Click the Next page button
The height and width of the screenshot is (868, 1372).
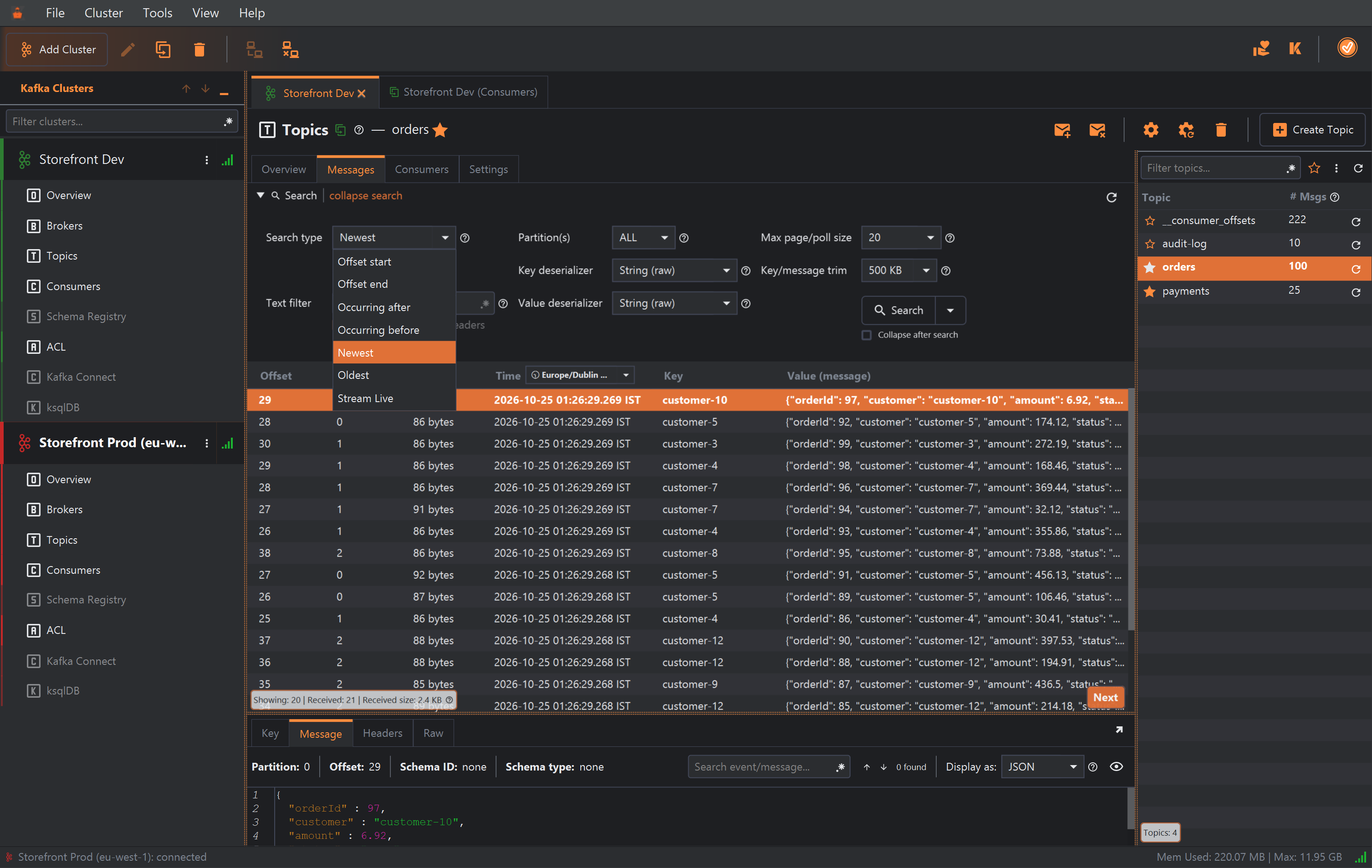pyautogui.click(x=1105, y=697)
